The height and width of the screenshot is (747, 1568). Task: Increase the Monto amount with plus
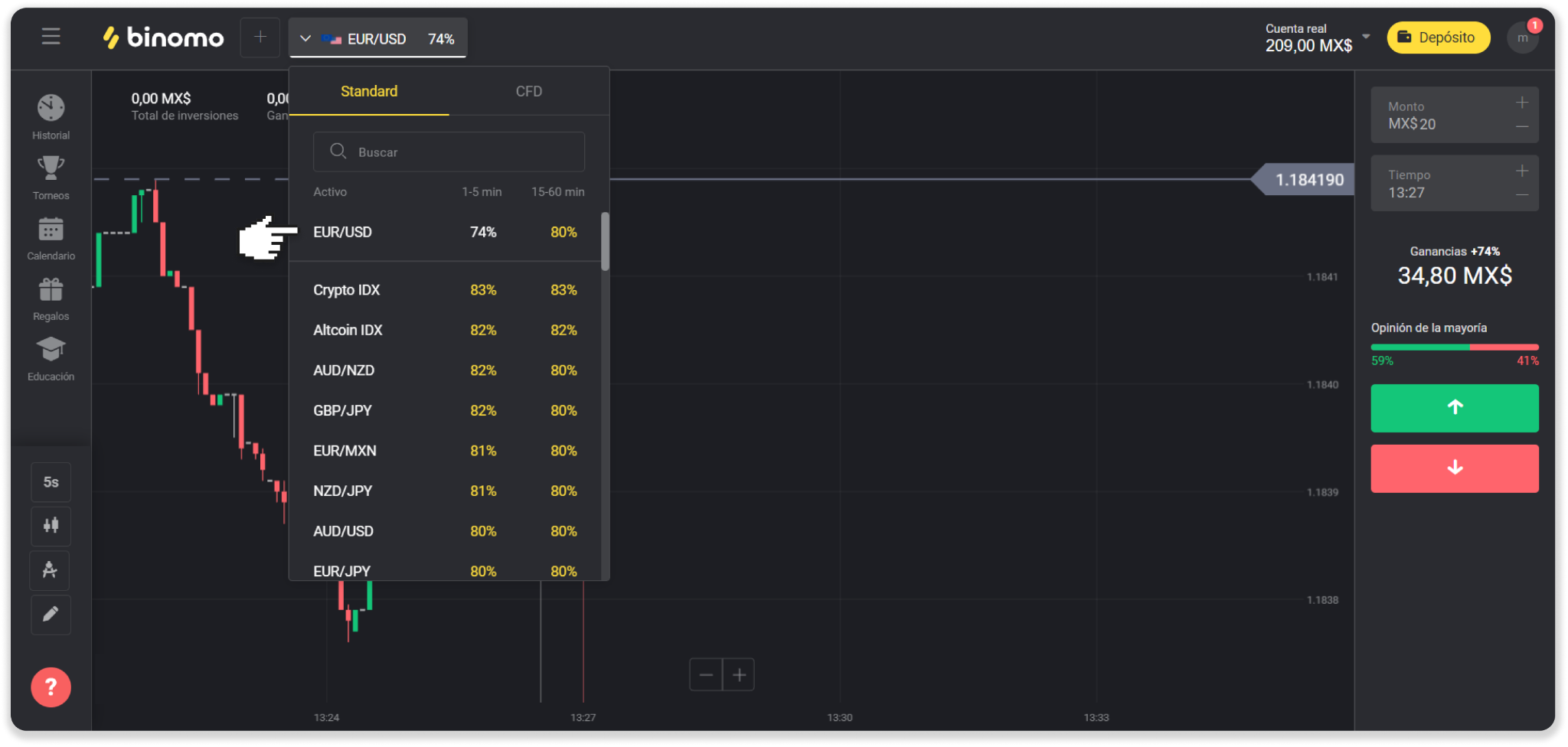click(x=1522, y=103)
